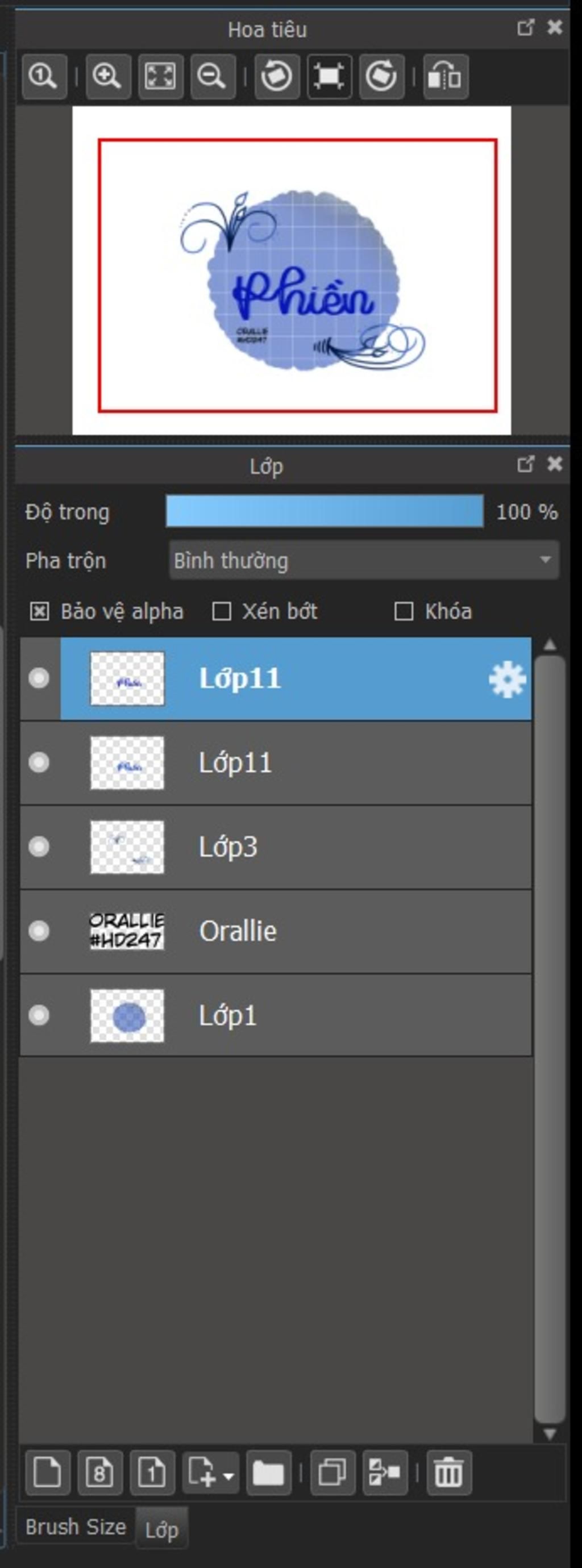Fit canvas to window in navigator
The image size is (582, 1568).
pyautogui.click(x=160, y=77)
